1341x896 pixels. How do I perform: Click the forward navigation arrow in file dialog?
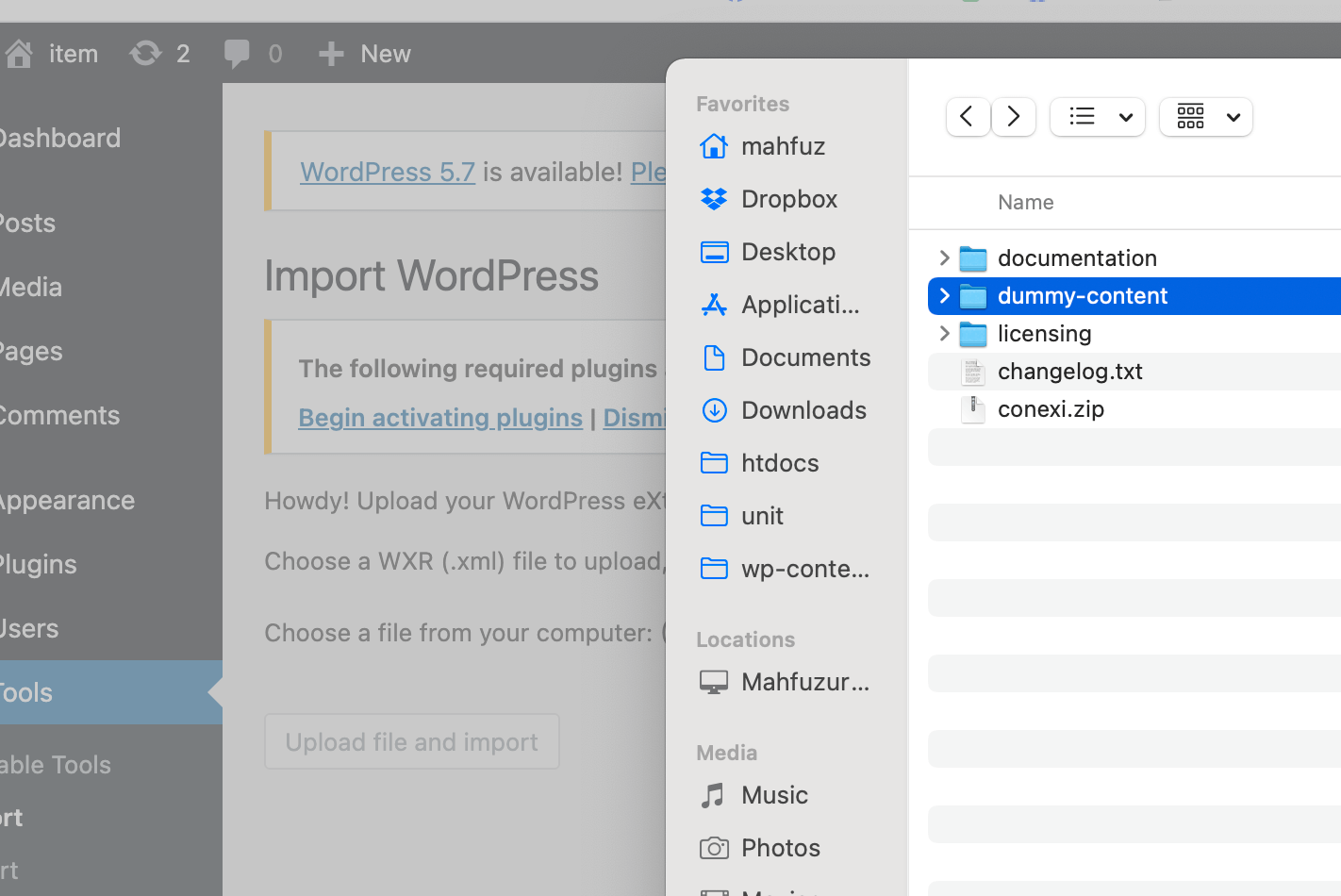tap(1014, 117)
